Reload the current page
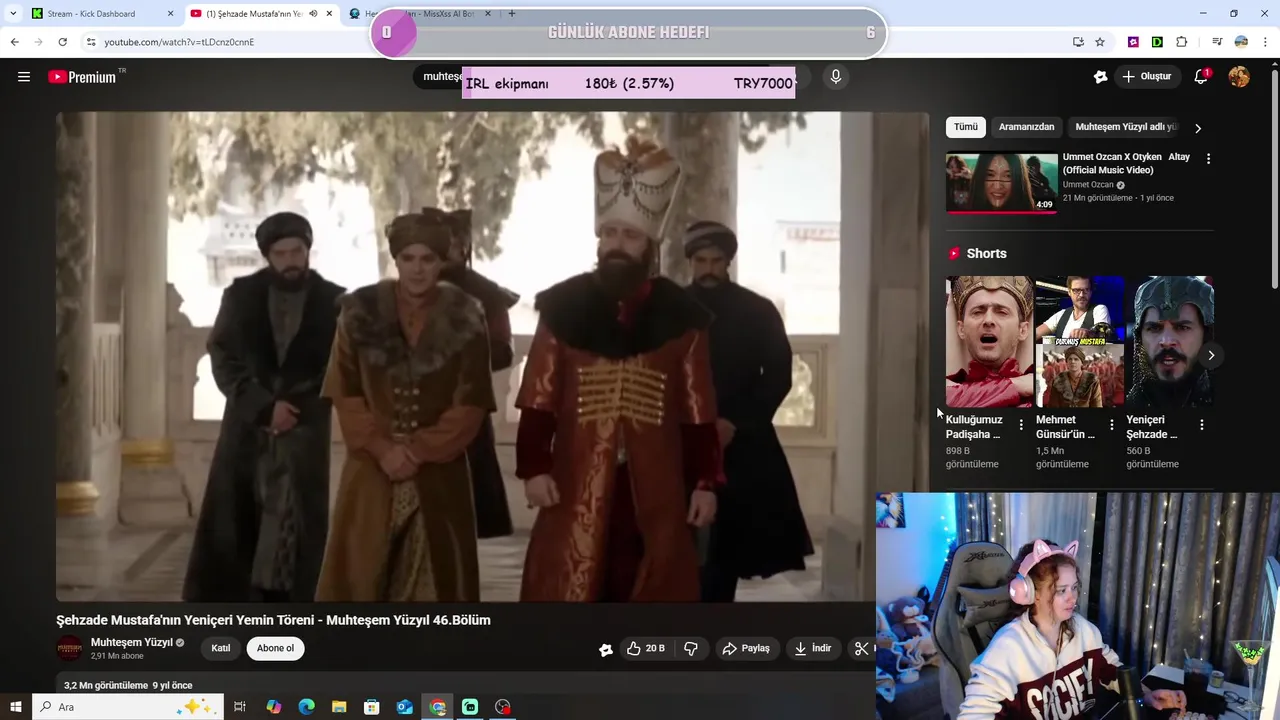 62,42
